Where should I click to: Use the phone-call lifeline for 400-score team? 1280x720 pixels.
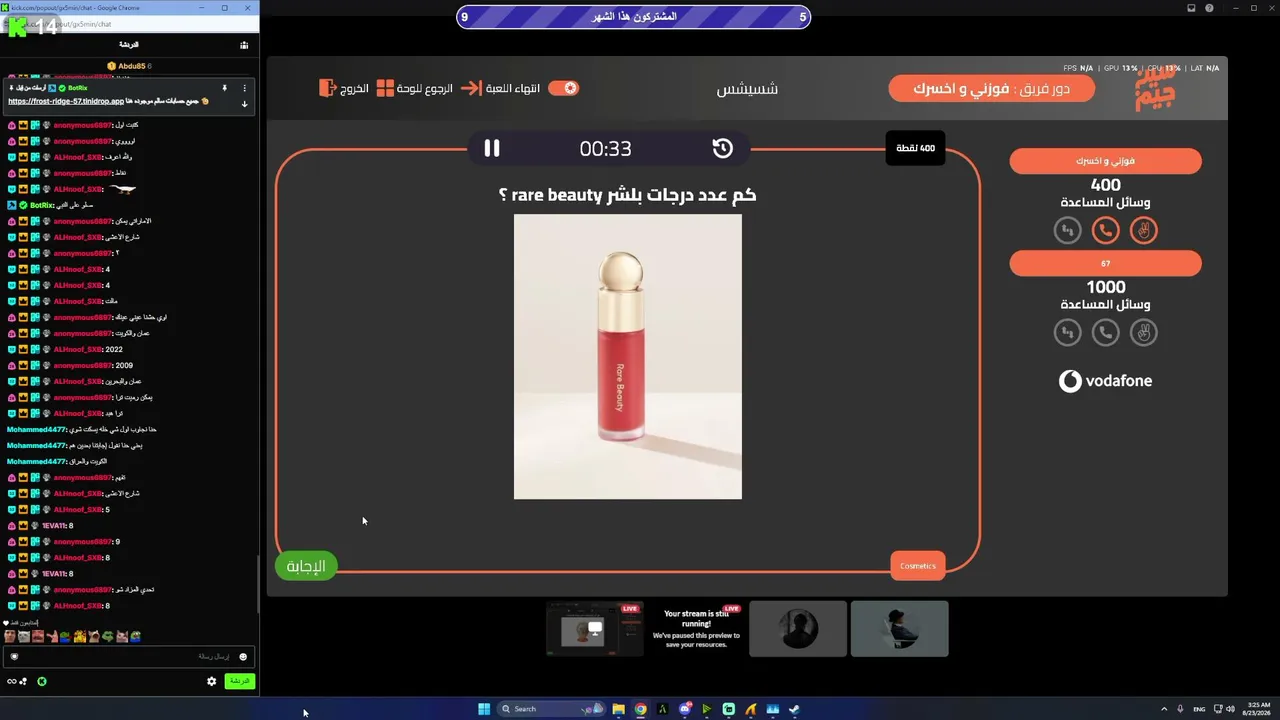[x=1105, y=230]
